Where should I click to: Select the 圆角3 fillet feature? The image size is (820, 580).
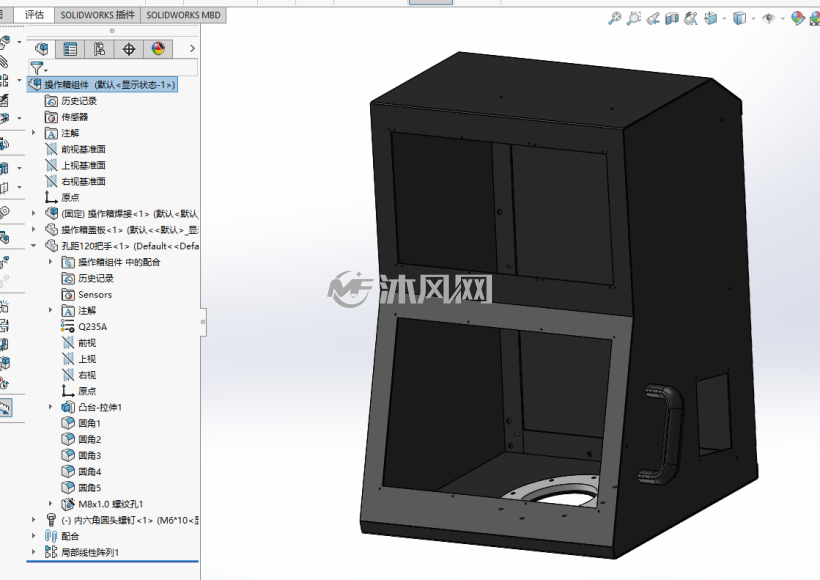click(x=81, y=455)
